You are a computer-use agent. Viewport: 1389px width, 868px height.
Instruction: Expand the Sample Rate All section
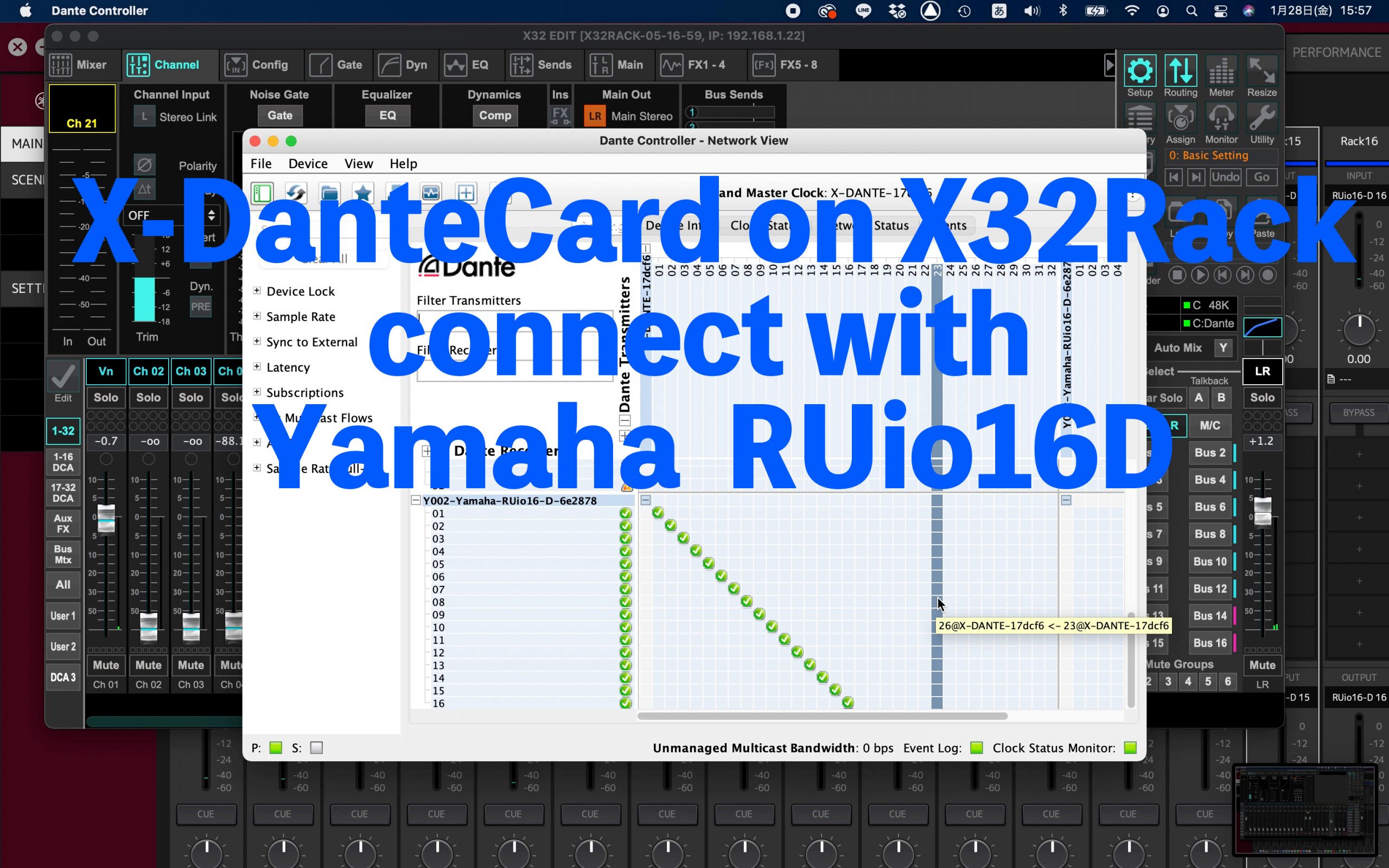[256, 468]
